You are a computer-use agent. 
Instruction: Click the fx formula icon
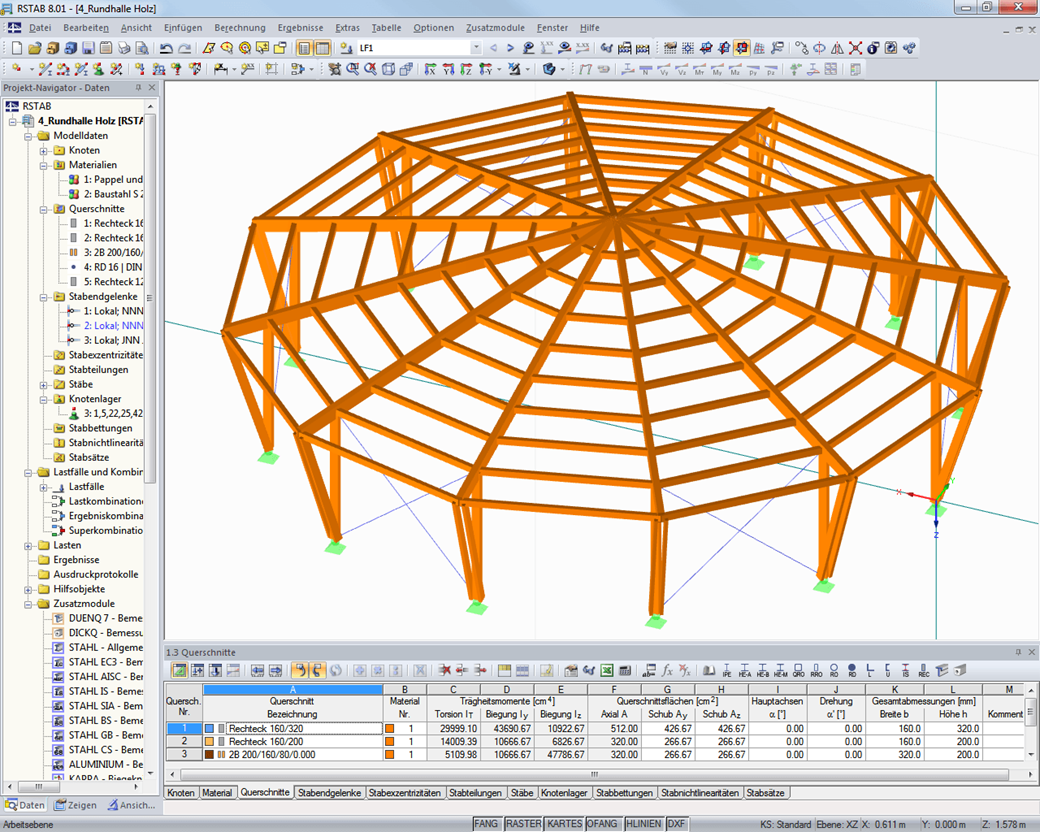pyautogui.click(x=667, y=671)
